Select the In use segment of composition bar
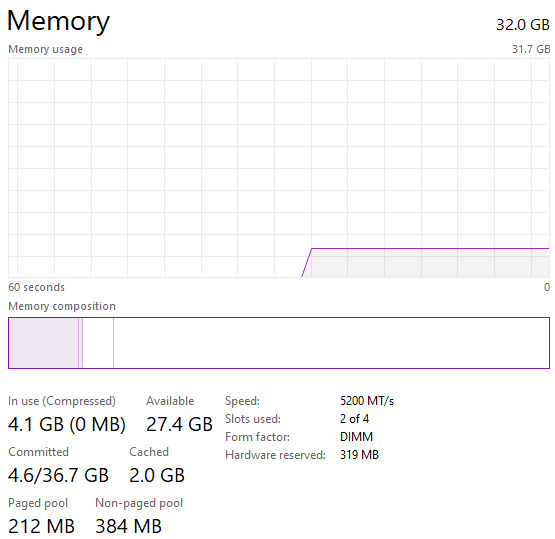 (44, 343)
